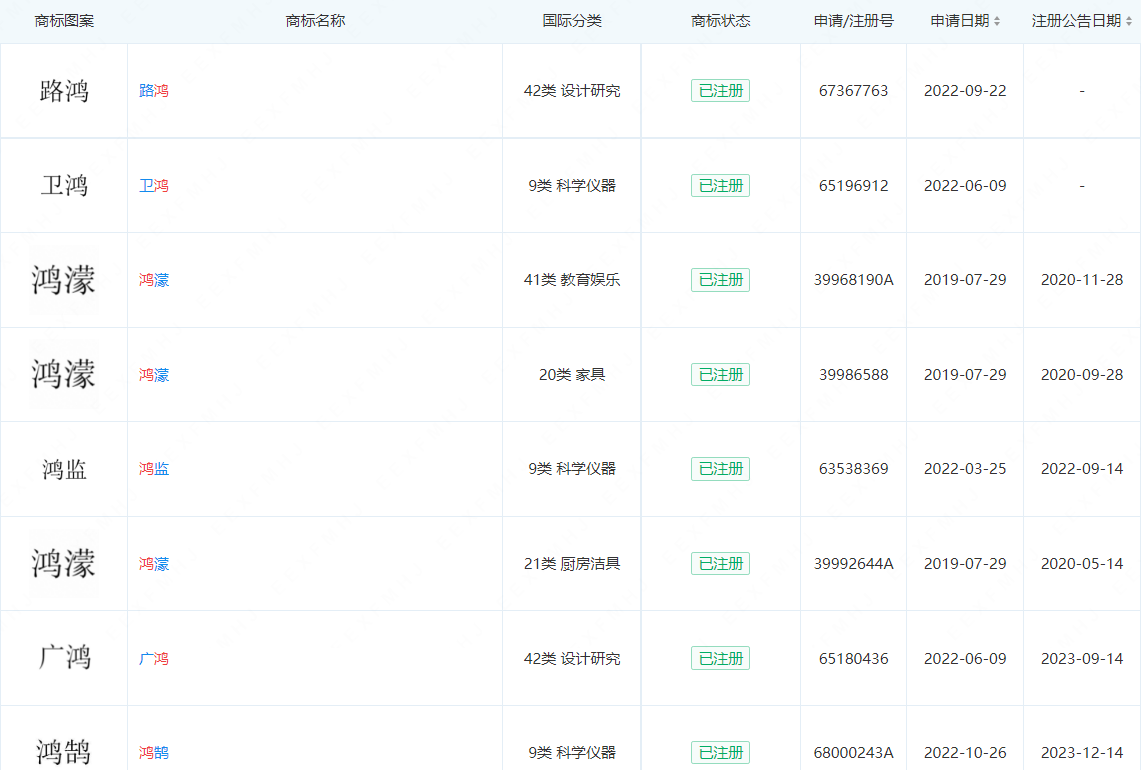The width and height of the screenshot is (1141, 770).
Task: Click the 已注册 badge in the 鸿监 row
Action: (720, 469)
